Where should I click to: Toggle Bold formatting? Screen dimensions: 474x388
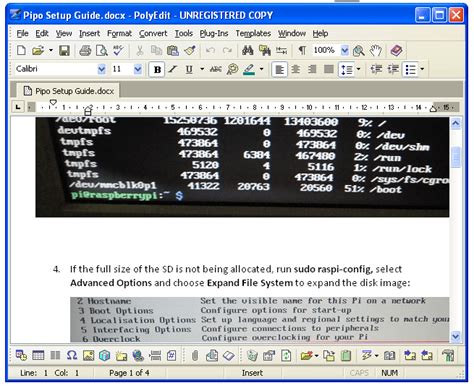click(x=157, y=69)
